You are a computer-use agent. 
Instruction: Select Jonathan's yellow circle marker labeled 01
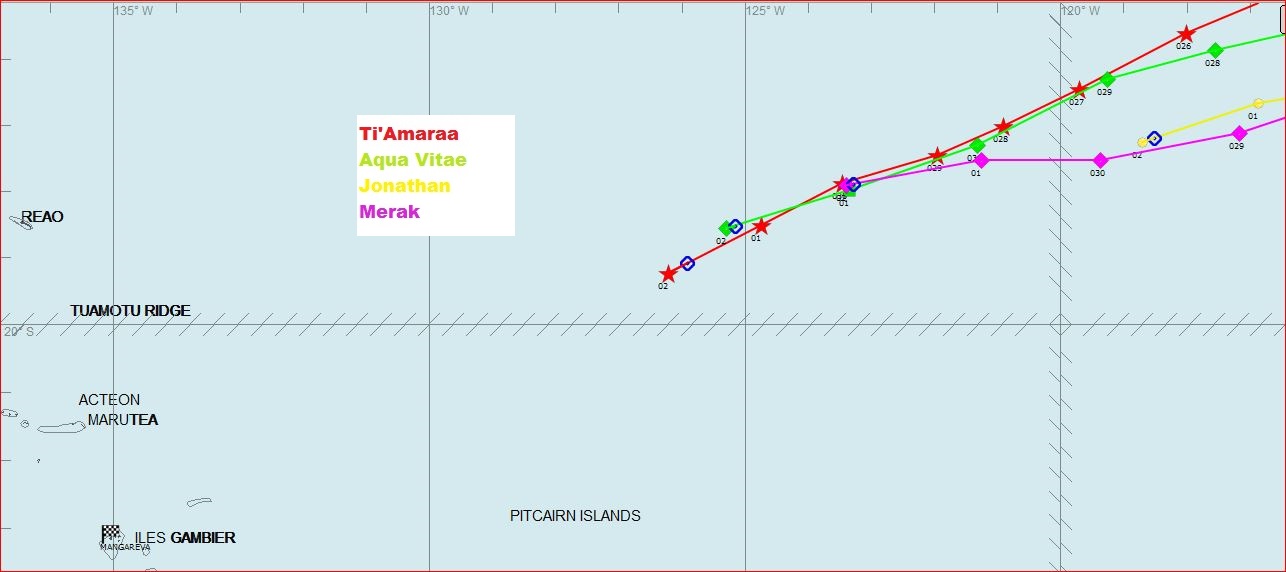tap(1258, 104)
